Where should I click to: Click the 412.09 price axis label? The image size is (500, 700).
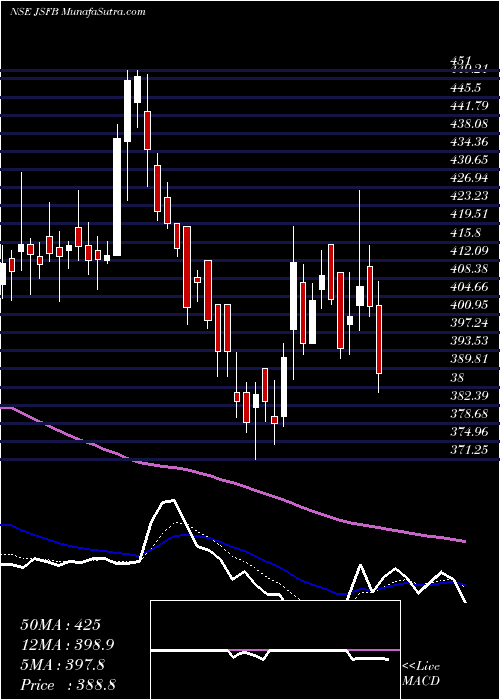[x=468, y=250]
